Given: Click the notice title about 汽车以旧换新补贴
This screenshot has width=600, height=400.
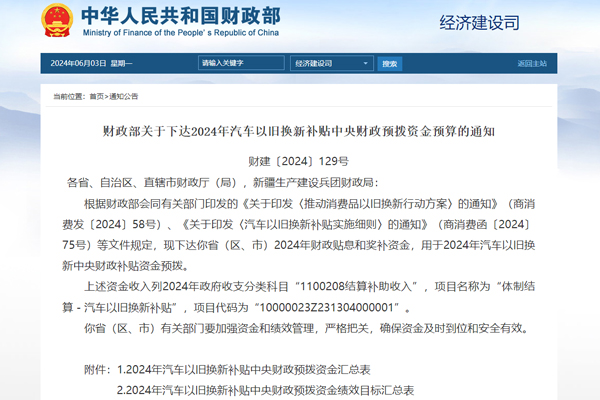Looking at the screenshot, I should point(299,130).
